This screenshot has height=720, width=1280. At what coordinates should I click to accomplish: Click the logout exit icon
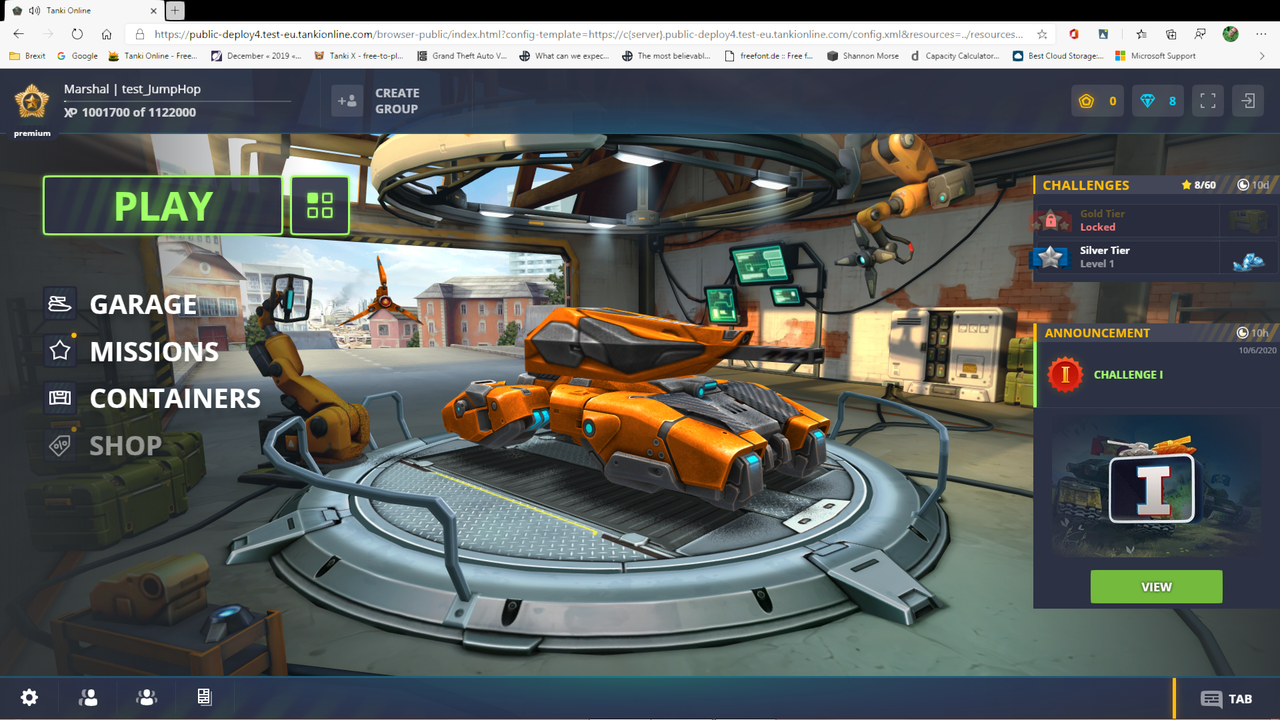(1247, 100)
